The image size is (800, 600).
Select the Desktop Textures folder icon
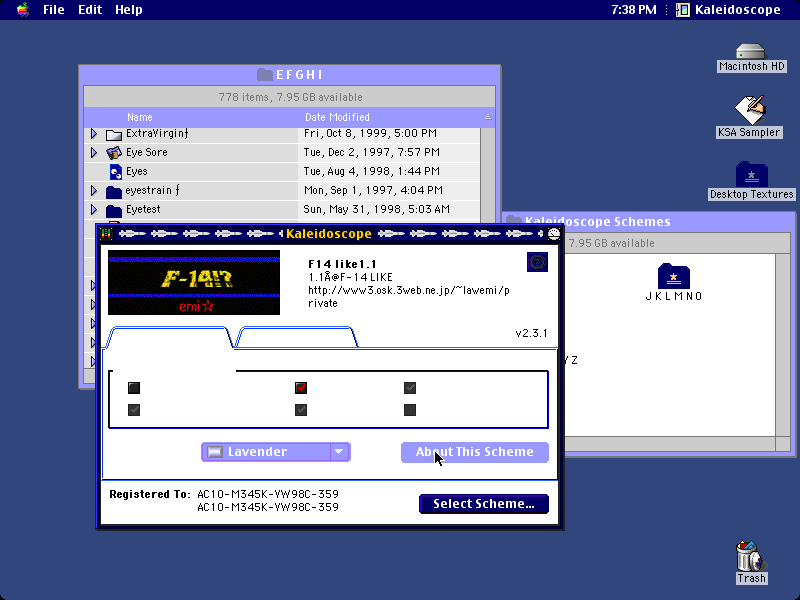[x=752, y=174]
